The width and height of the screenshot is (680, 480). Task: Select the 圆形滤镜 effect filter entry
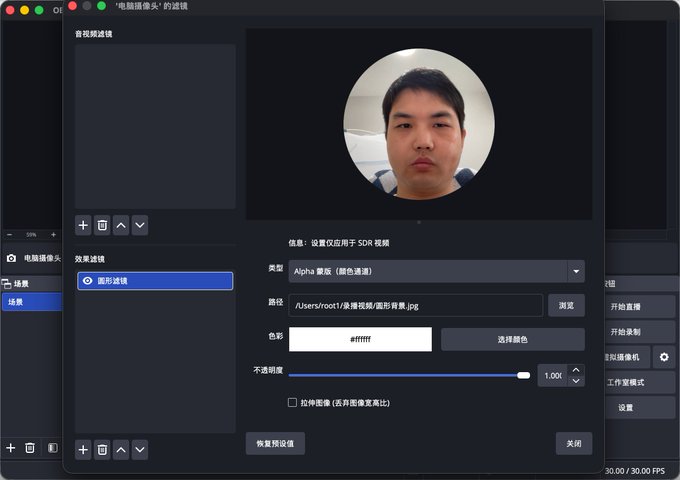[155, 281]
